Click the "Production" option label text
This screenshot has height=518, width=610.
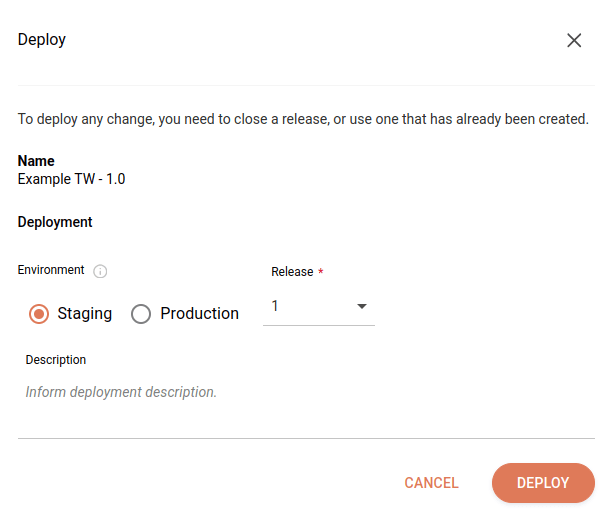[x=199, y=314]
